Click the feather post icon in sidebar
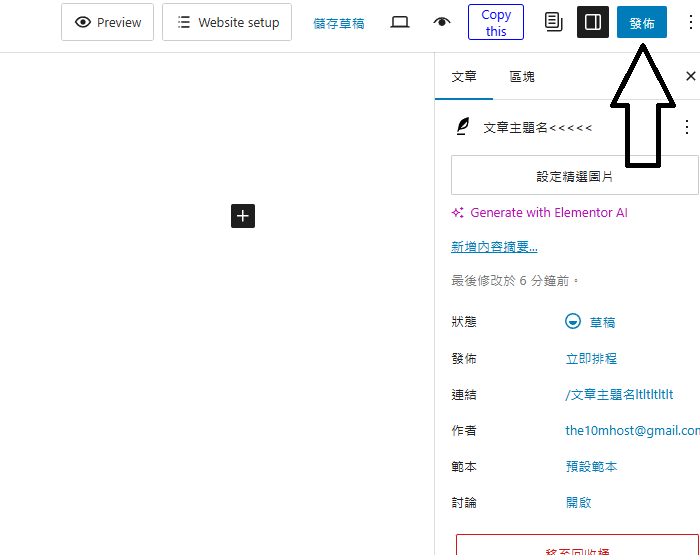 click(463, 127)
